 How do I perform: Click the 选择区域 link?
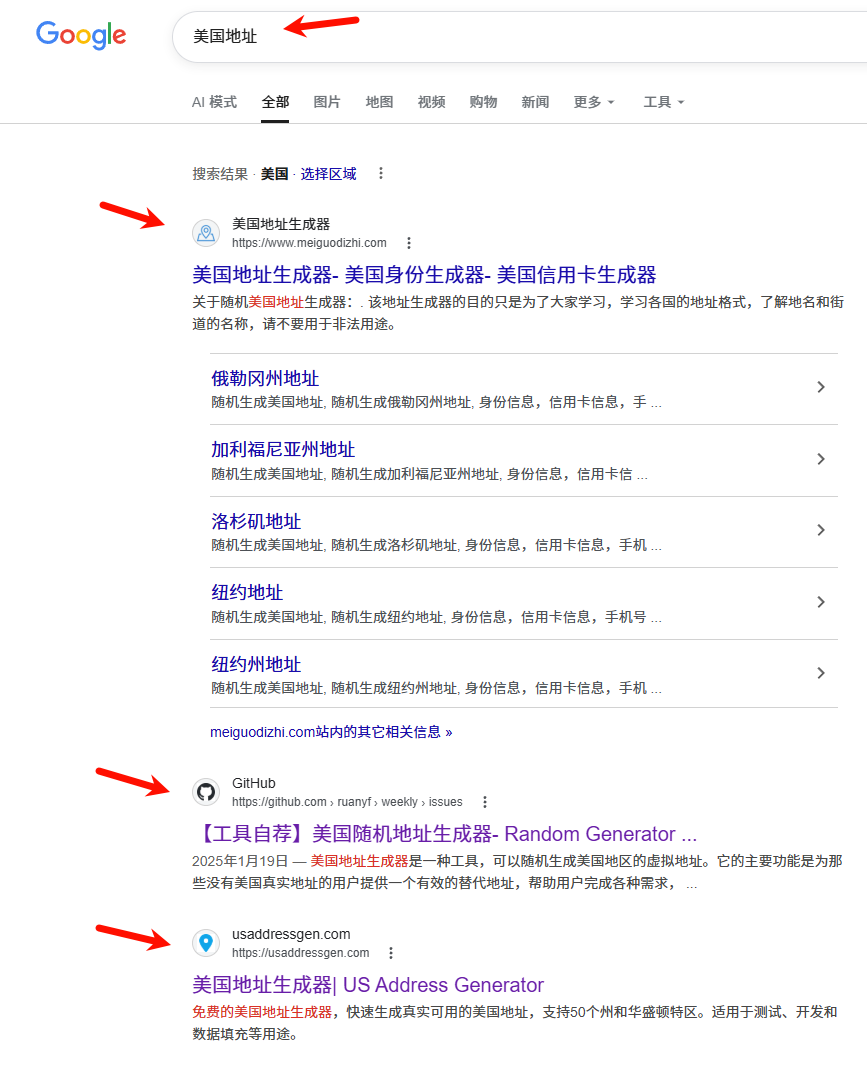(329, 174)
